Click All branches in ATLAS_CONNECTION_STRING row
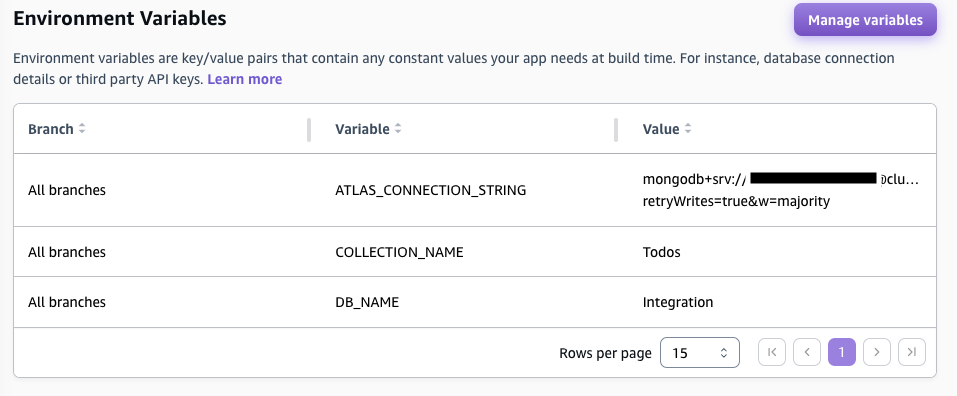The image size is (957, 396). tap(67, 190)
